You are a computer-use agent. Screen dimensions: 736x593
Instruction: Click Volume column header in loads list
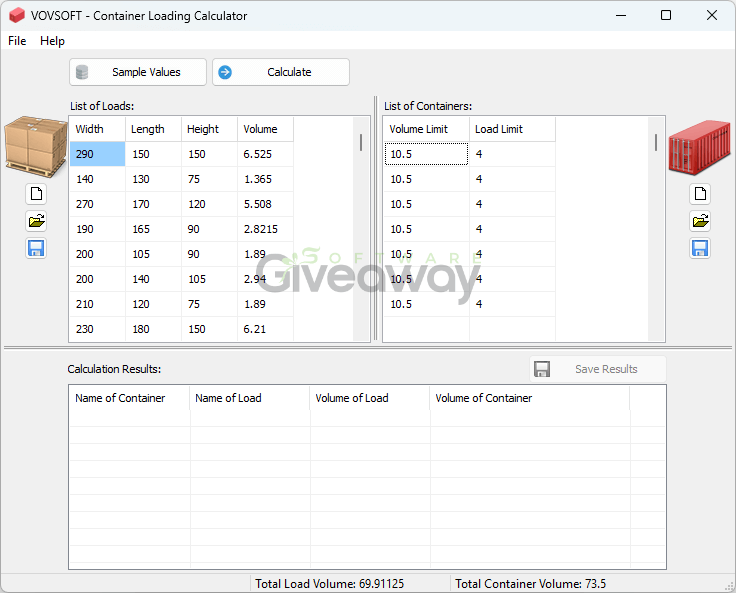click(265, 129)
